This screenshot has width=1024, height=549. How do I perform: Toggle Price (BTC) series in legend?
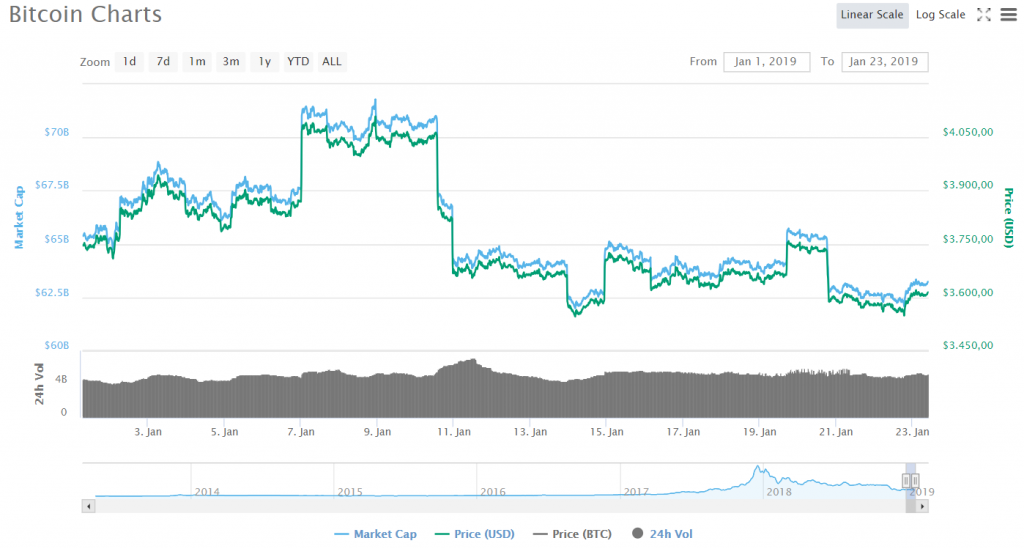coord(574,534)
